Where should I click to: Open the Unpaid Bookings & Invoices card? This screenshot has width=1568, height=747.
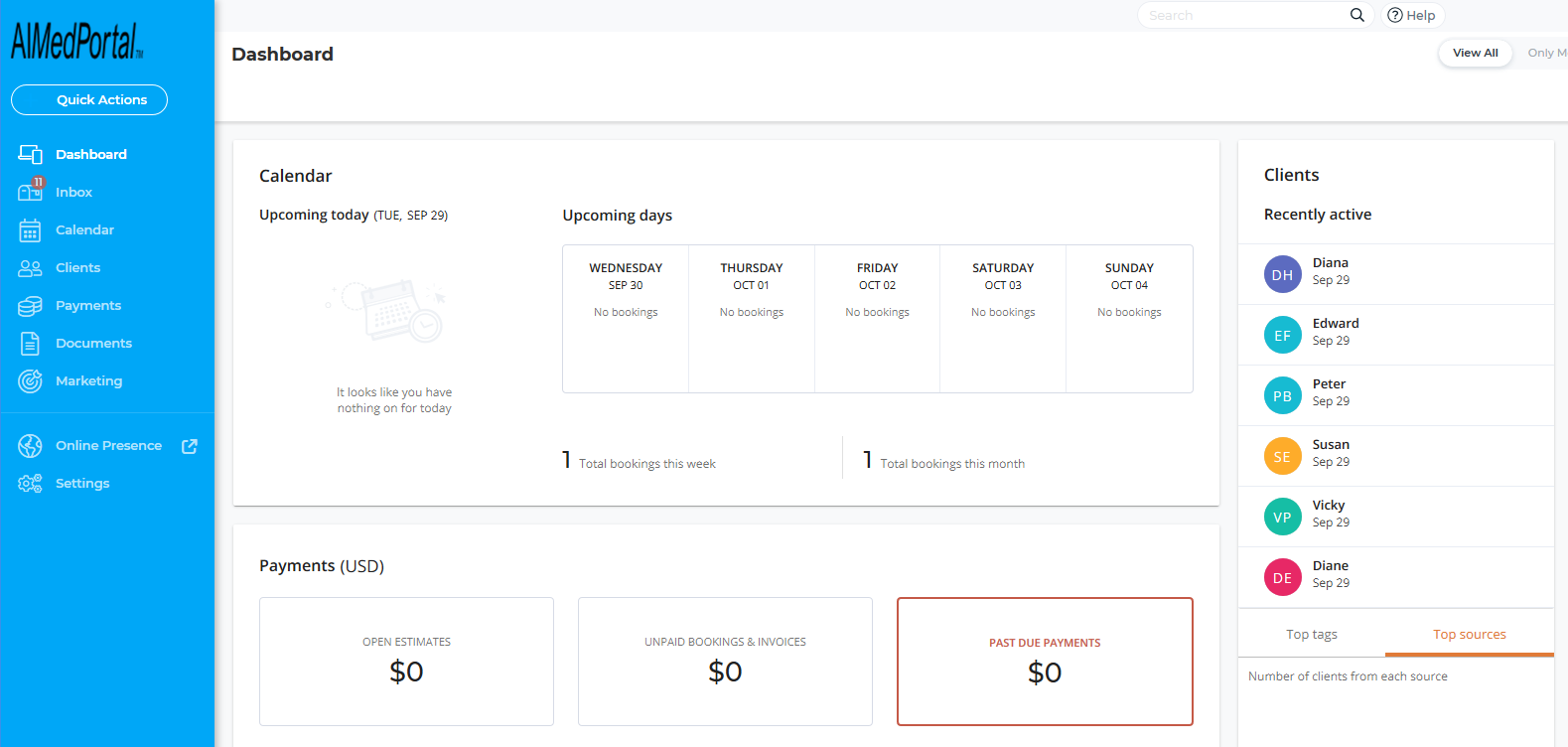(725, 662)
